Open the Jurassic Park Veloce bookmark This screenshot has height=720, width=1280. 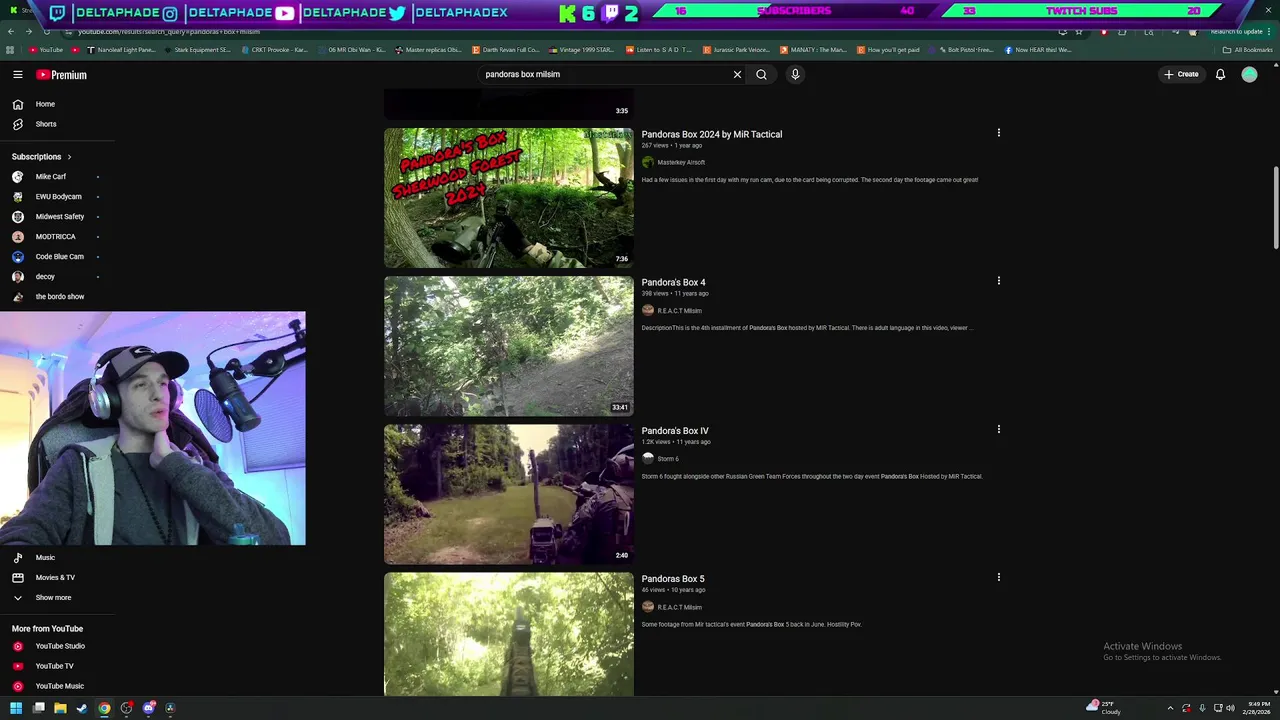[x=736, y=50]
